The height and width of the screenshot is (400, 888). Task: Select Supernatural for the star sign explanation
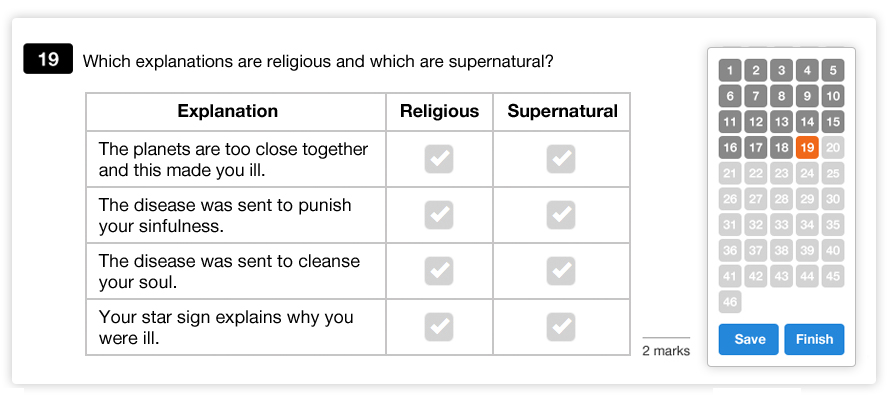tap(561, 327)
